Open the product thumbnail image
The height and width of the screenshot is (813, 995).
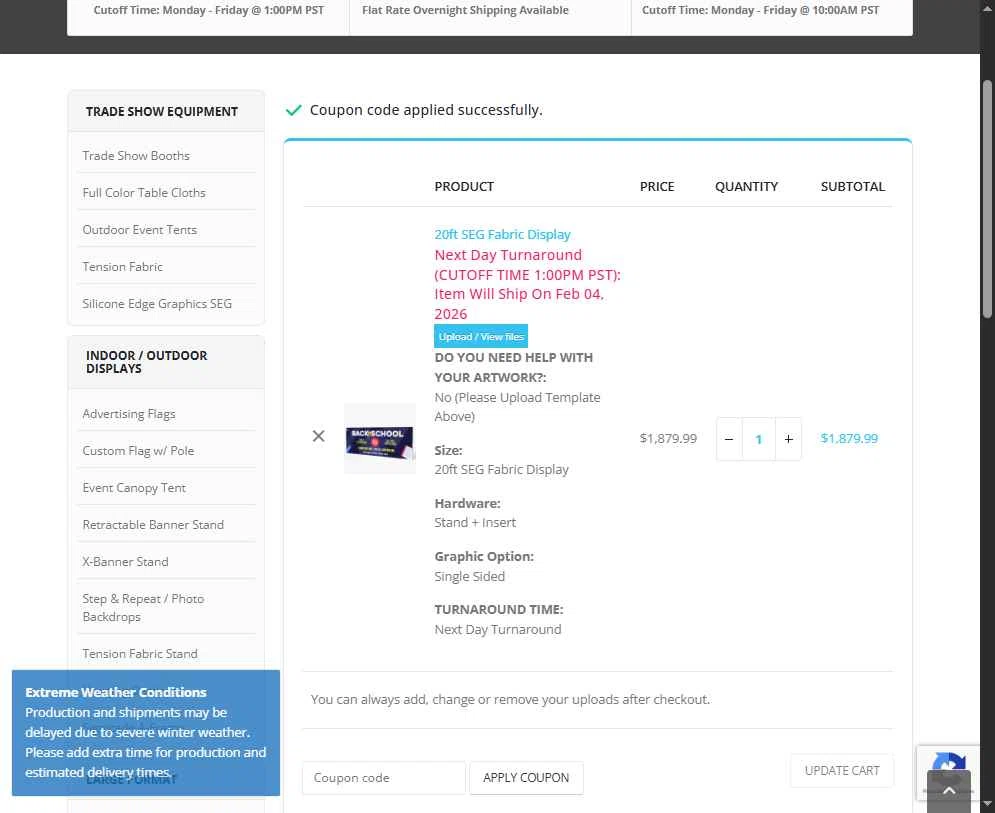pos(379,439)
